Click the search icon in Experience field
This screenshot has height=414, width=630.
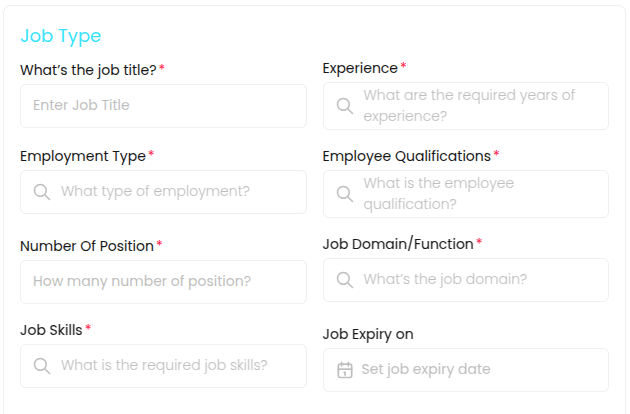[344, 106]
